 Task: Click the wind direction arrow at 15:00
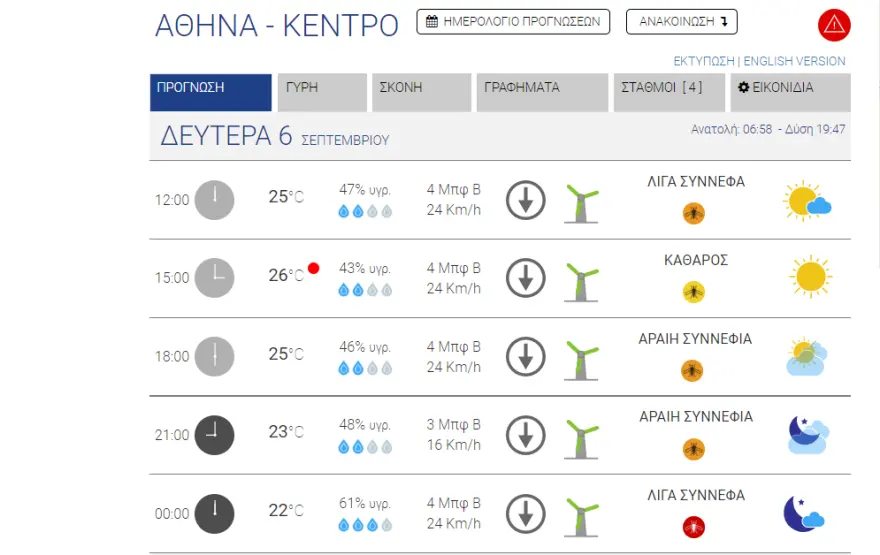coord(525,278)
